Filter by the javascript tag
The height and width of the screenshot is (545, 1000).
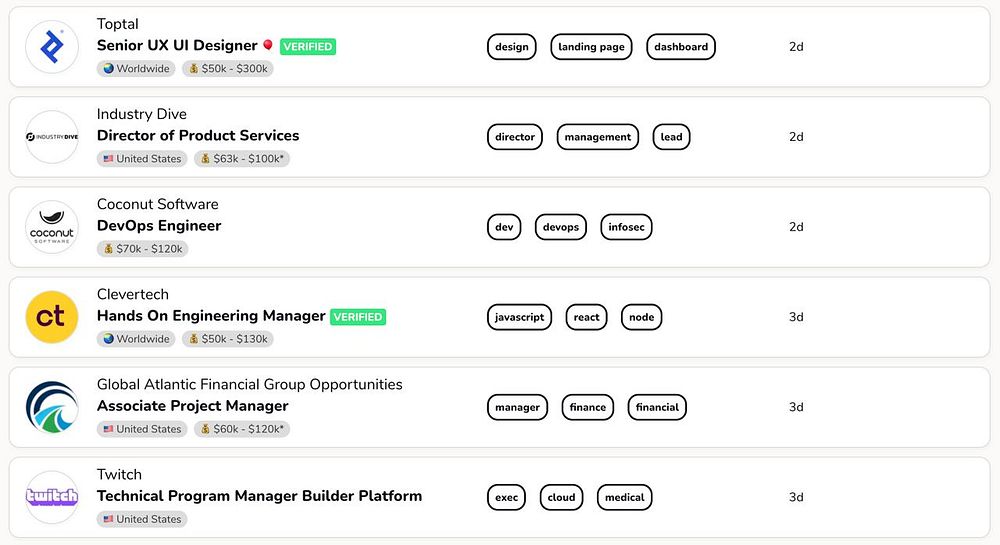coord(520,317)
